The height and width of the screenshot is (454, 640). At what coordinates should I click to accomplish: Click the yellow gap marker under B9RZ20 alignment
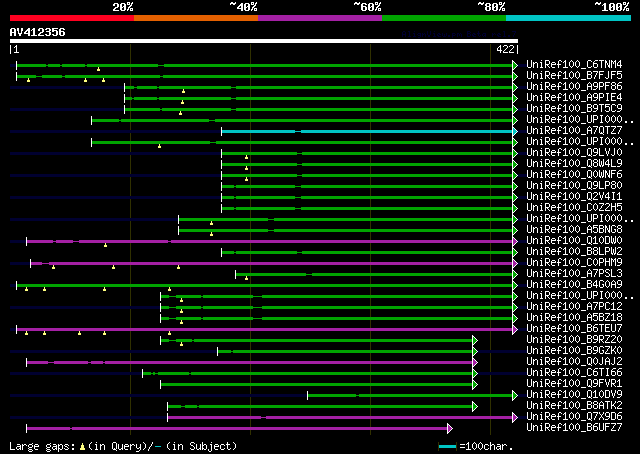(x=181, y=345)
